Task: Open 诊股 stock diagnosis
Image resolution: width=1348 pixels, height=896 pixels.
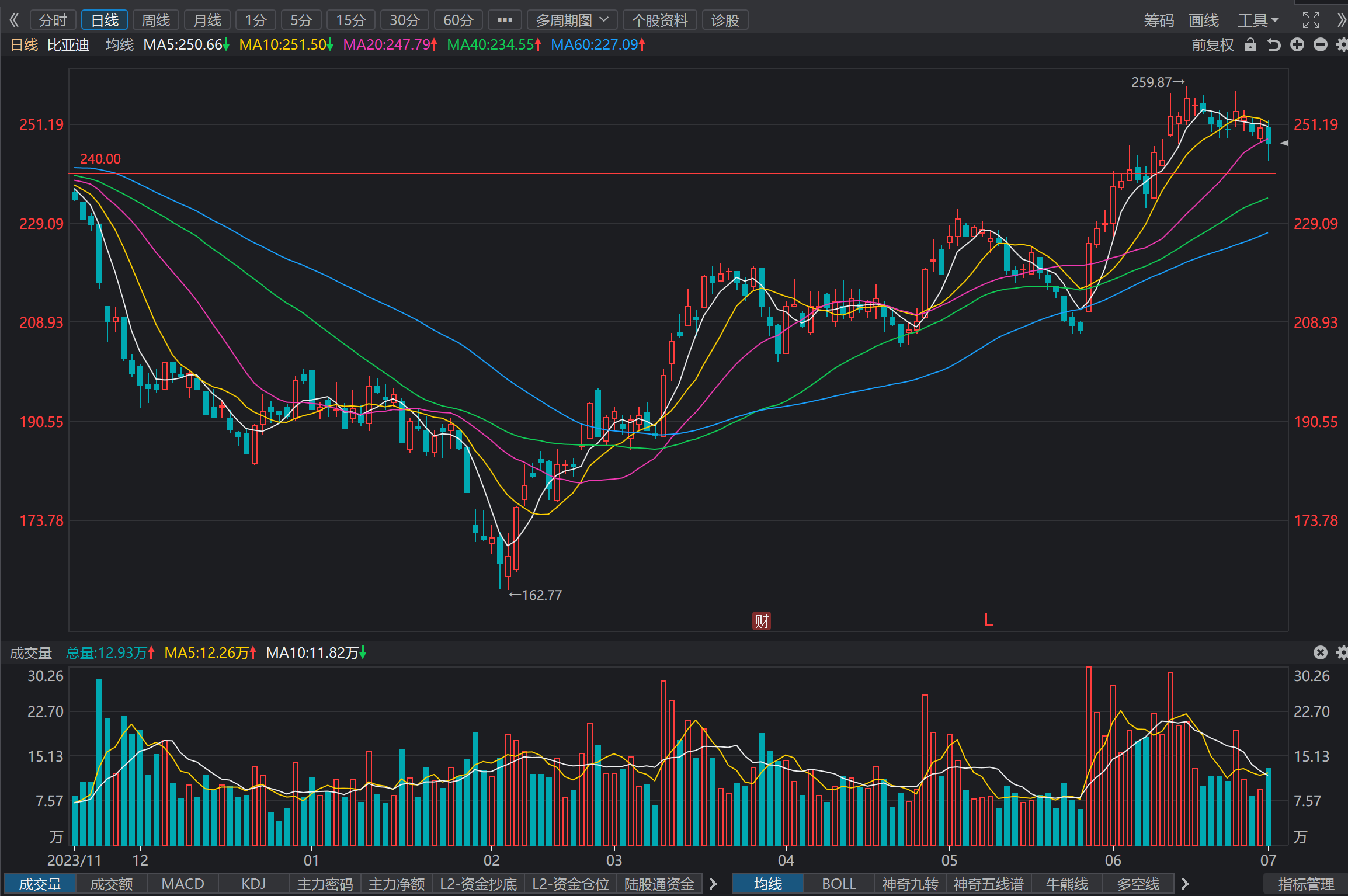Action: coord(725,20)
